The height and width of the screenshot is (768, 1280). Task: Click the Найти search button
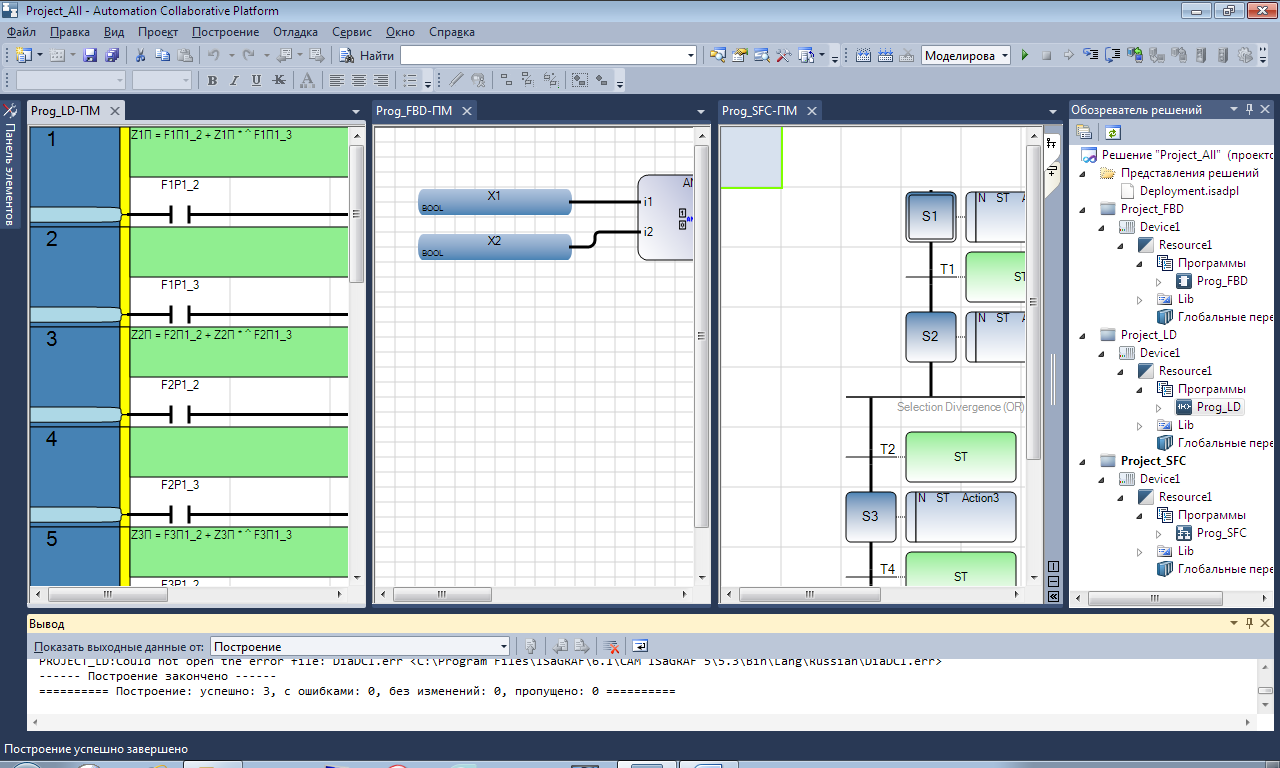(367, 56)
